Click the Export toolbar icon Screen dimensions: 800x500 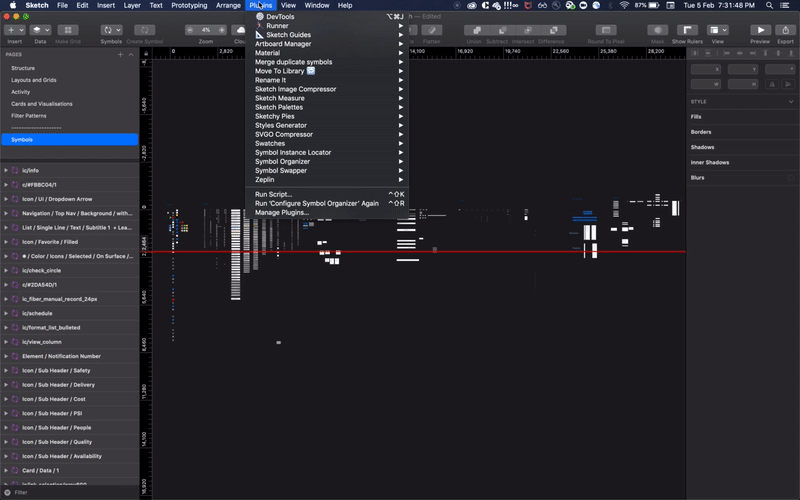[785, 30]
